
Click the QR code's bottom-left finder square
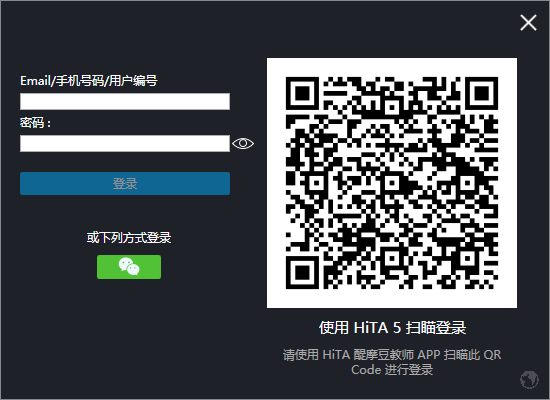coord(302,273)
